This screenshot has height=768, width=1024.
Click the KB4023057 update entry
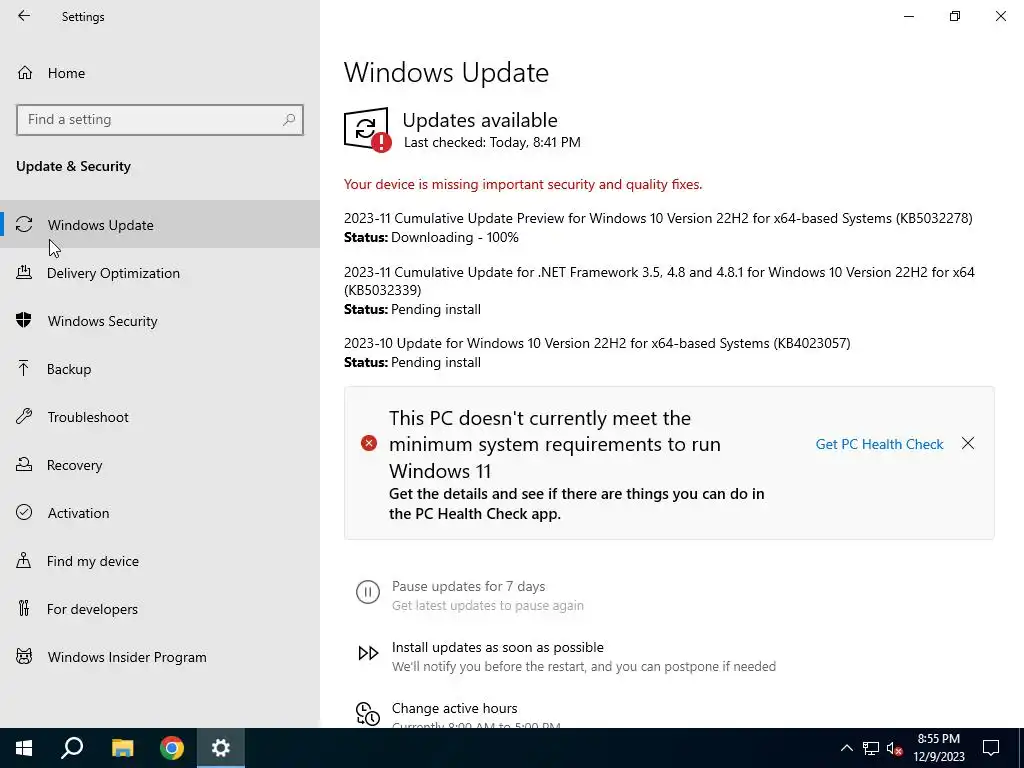[x=597, y=352]
